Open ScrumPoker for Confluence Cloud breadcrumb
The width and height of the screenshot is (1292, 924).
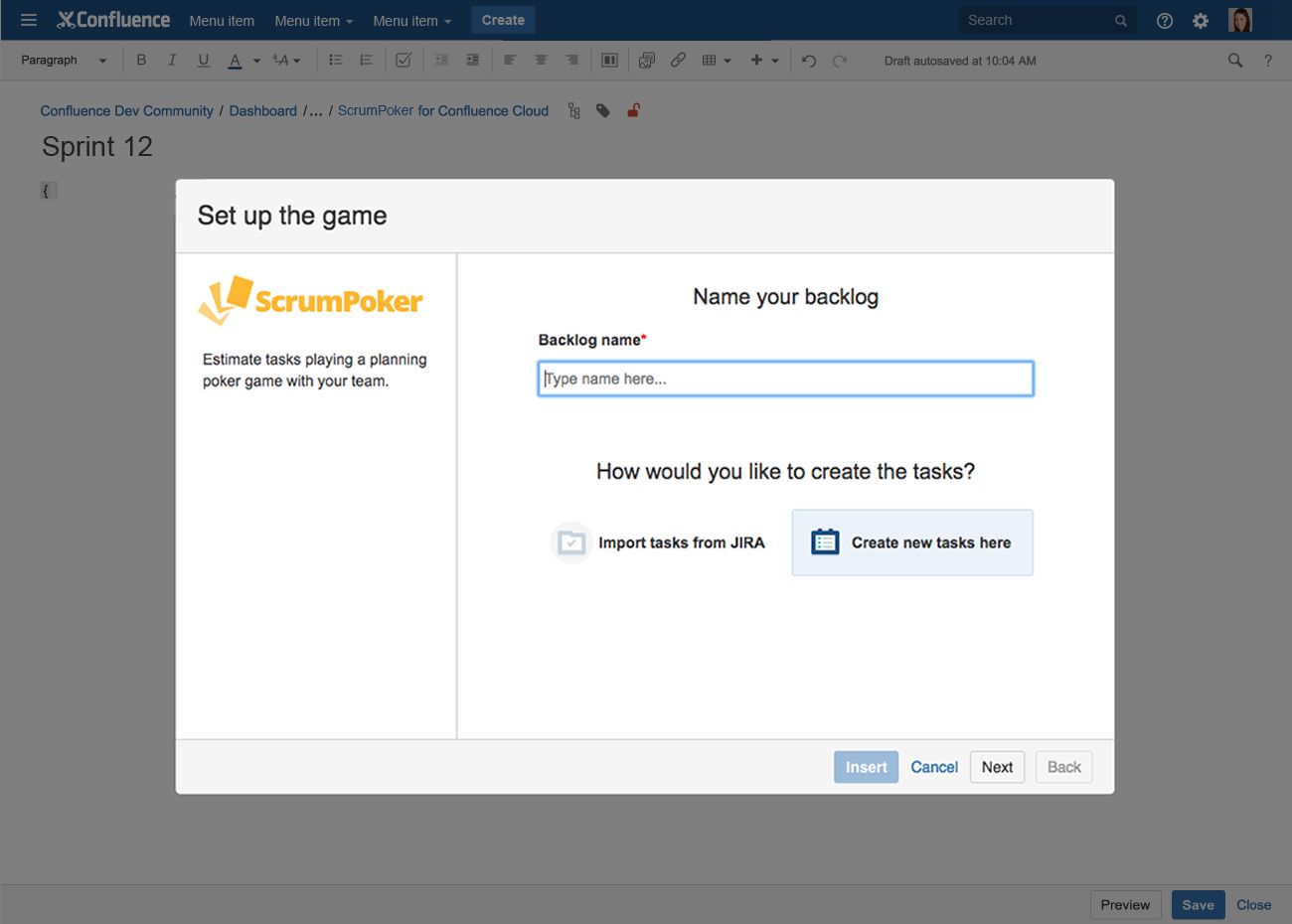pos(443,111)
